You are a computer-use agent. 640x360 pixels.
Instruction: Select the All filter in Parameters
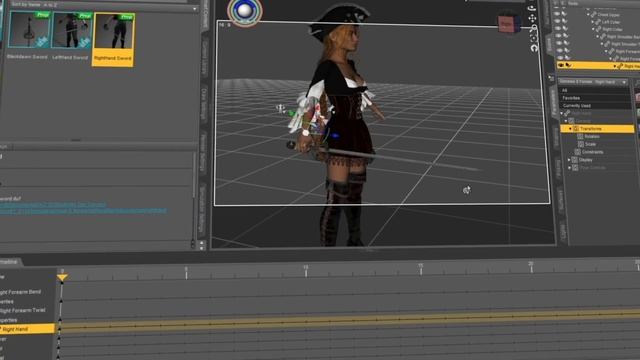(x=595, y=90)
